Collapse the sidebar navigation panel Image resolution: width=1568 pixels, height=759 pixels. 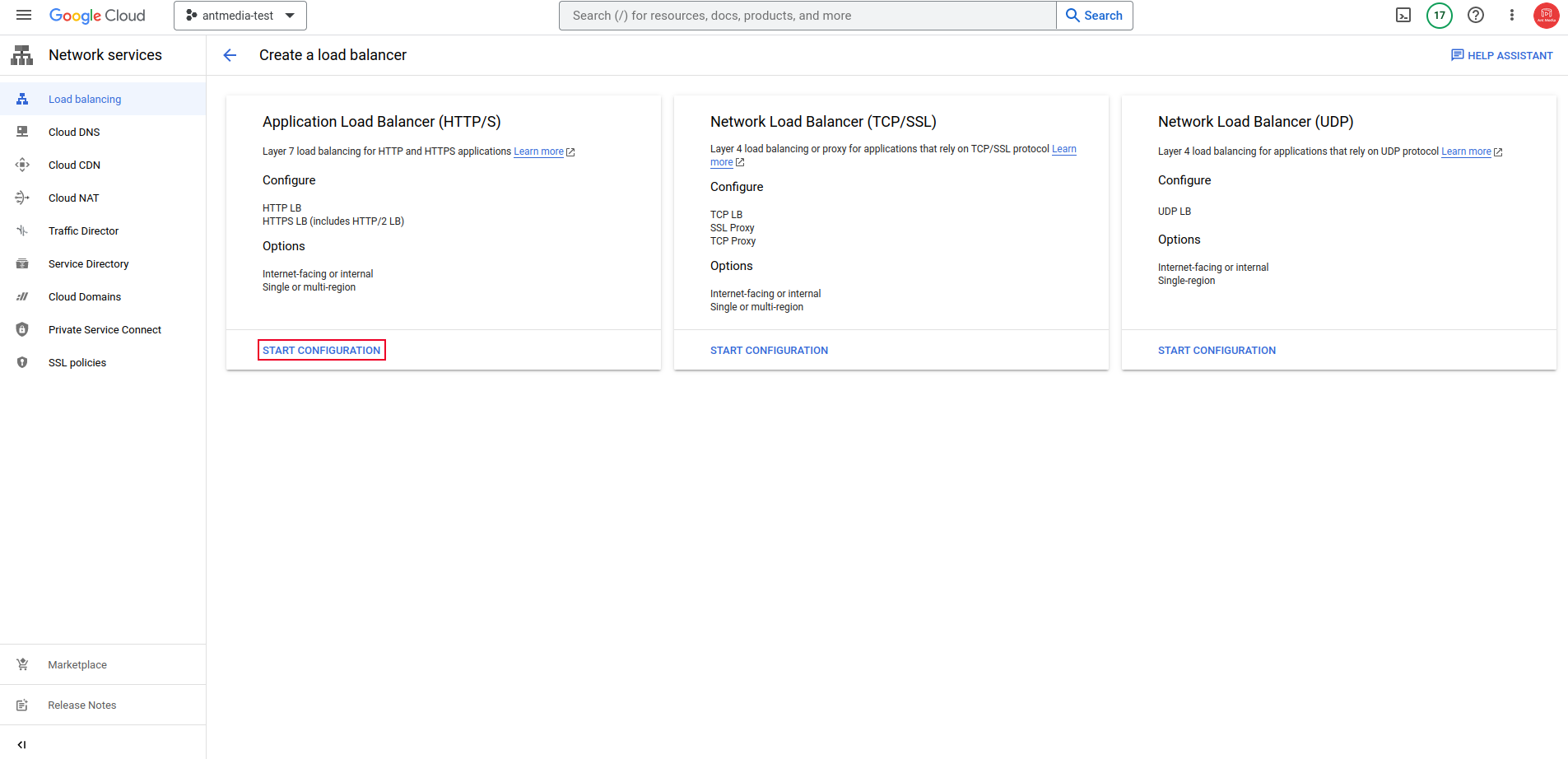click(22, 744)
